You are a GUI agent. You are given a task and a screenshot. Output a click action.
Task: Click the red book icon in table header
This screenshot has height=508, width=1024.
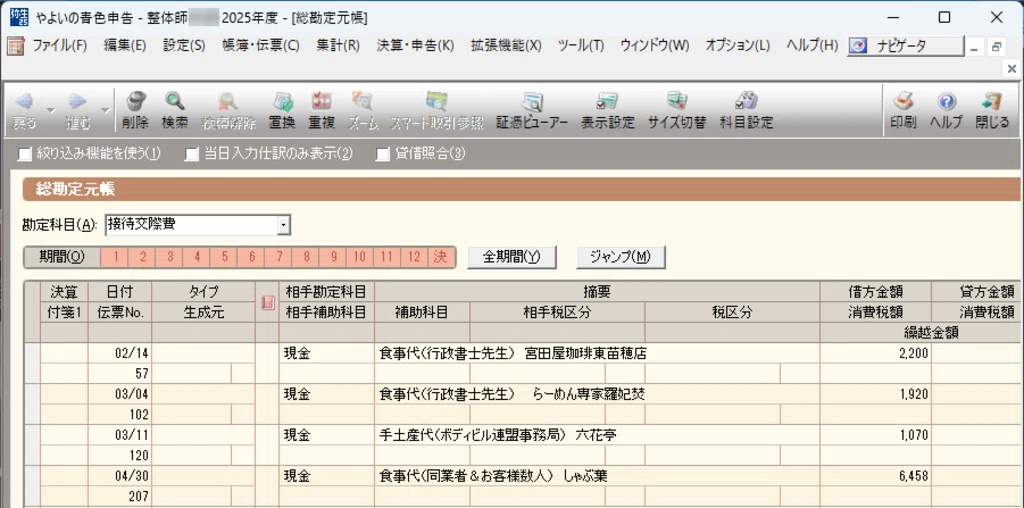(x=268, y=302)
